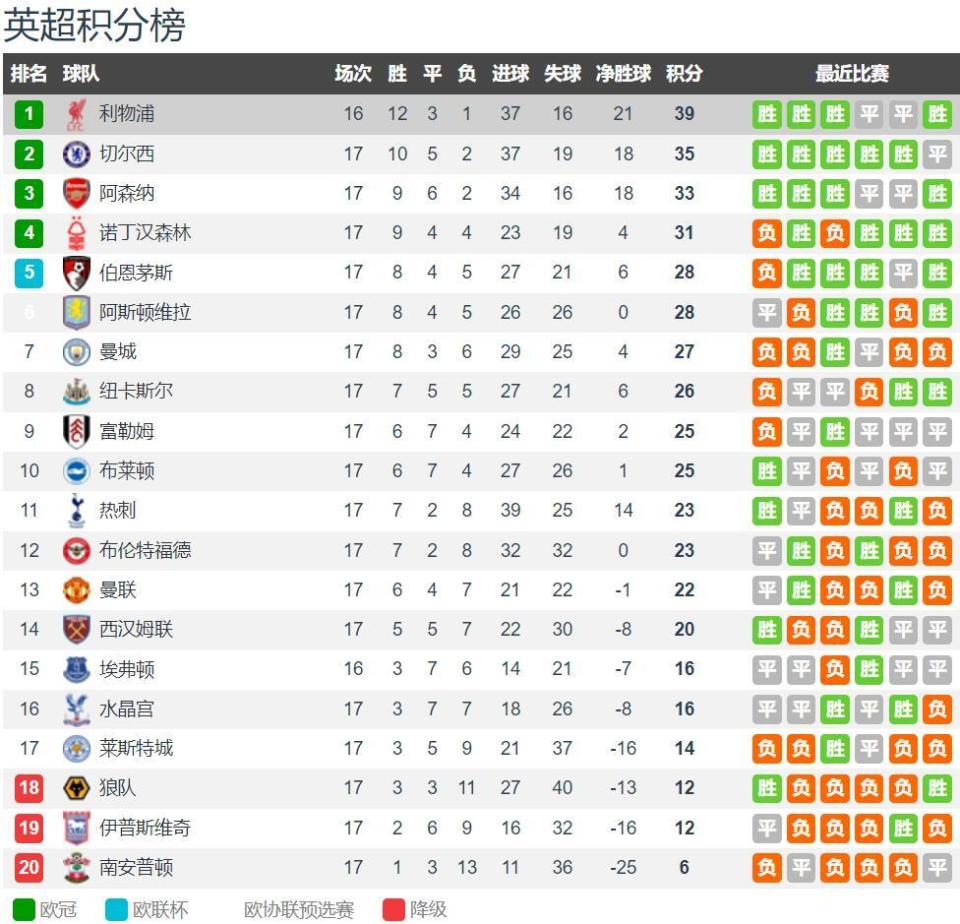
Task: Click the Liverpool club crest
Action: point(76,115)
